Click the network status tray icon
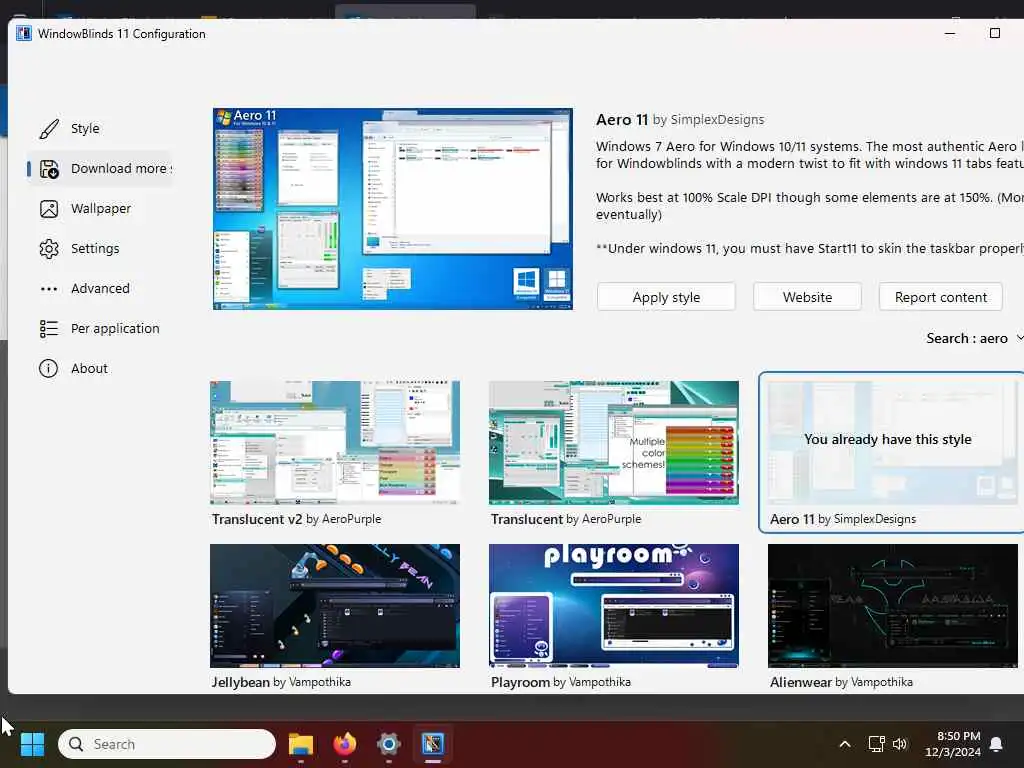The image size is (1024, 768). [876, 744]
